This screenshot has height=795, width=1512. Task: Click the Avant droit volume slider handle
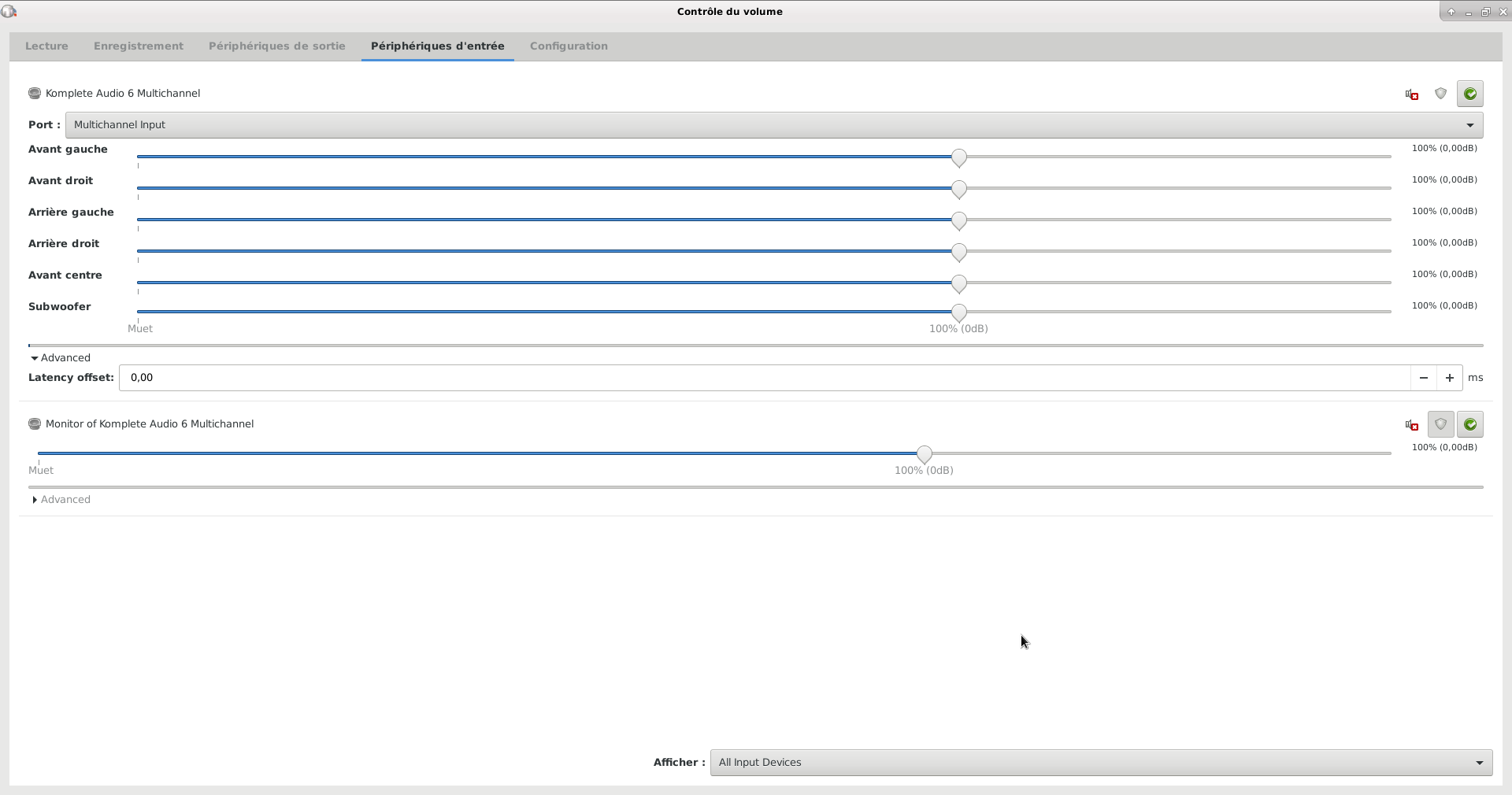click(958, 190)
